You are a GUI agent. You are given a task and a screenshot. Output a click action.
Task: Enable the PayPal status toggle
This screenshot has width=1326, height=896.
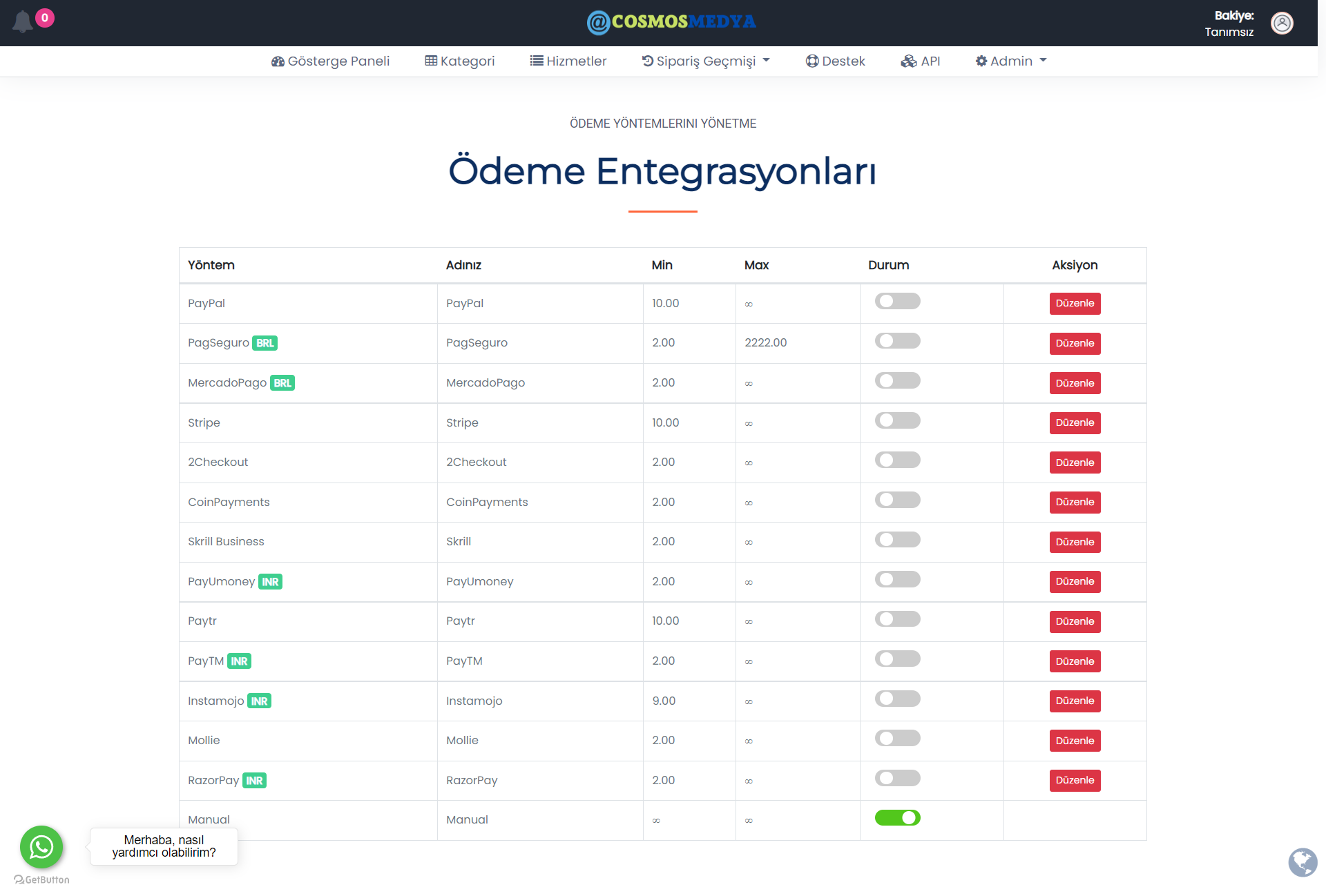[x=897, y=302]
